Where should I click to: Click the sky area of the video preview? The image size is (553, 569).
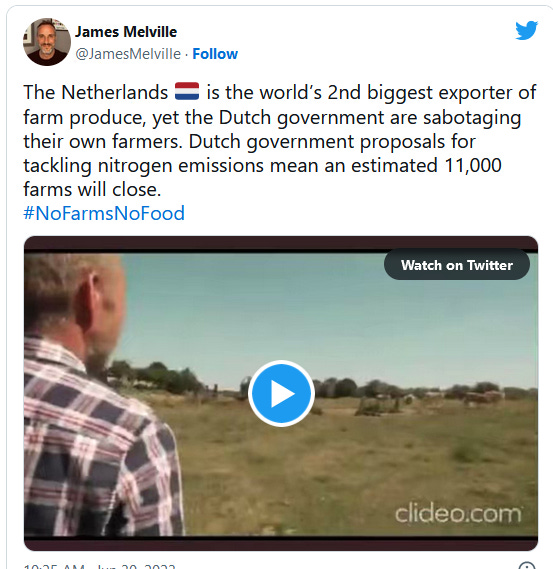tap(327, 312)
